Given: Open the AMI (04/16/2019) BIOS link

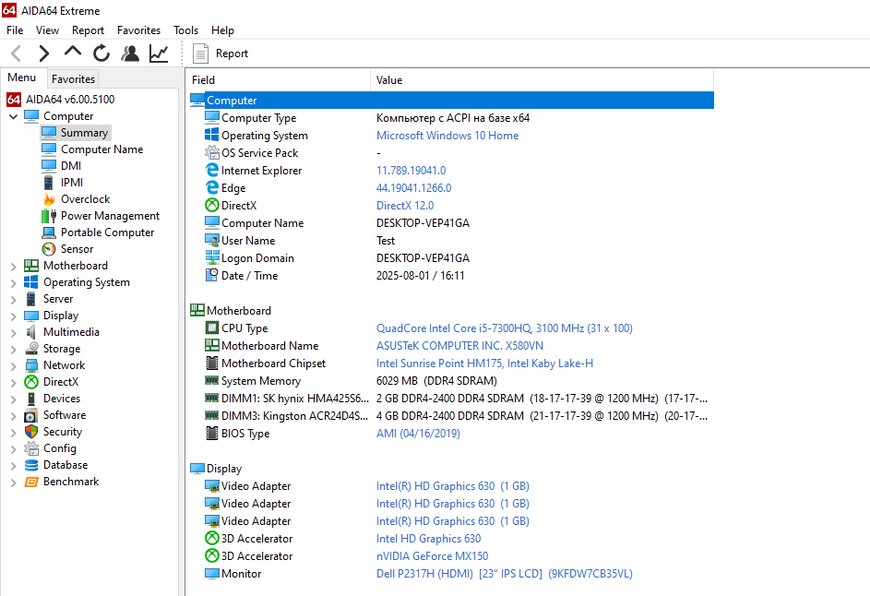Looking at the screenshot, I should [418, 433].
